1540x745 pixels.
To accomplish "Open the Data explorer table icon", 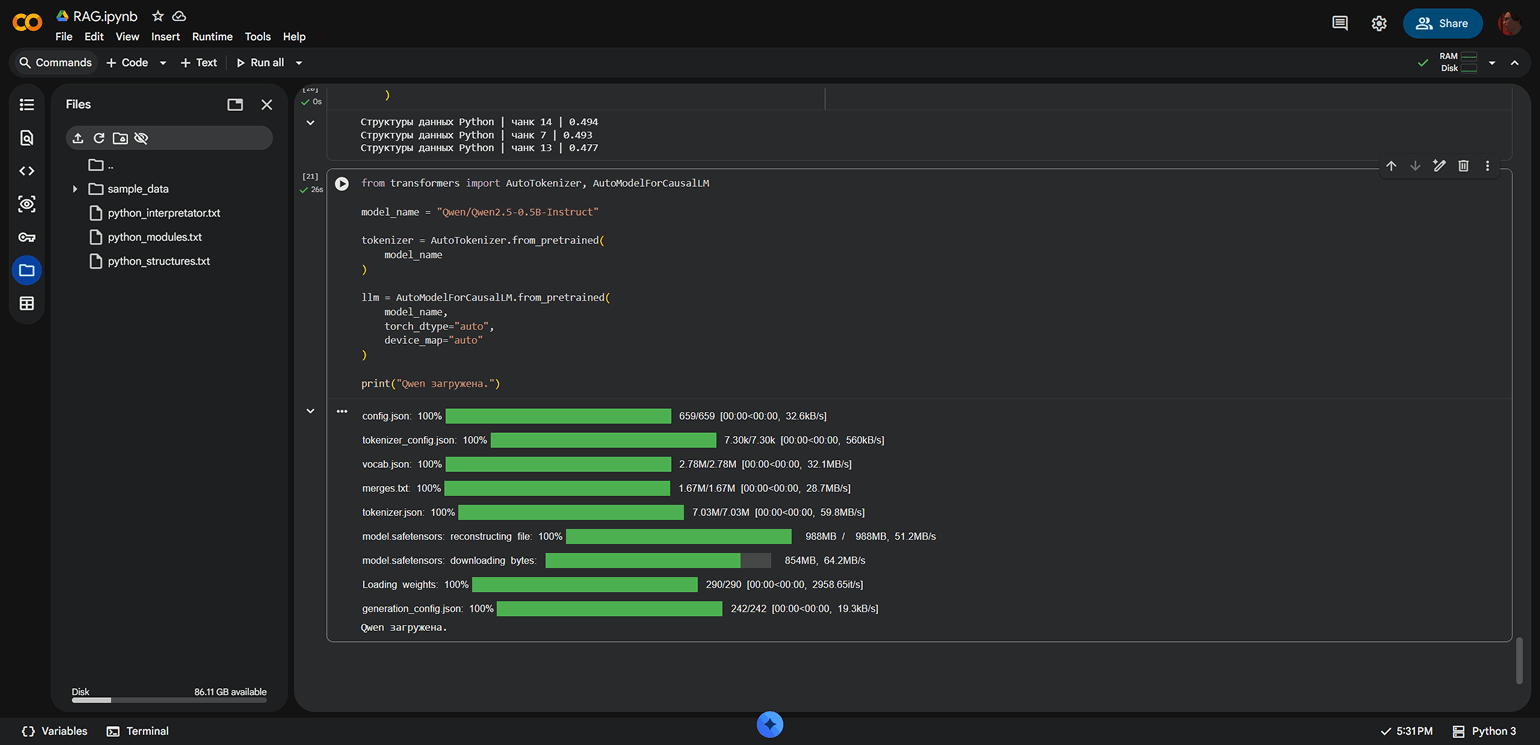I will [27, 303].
